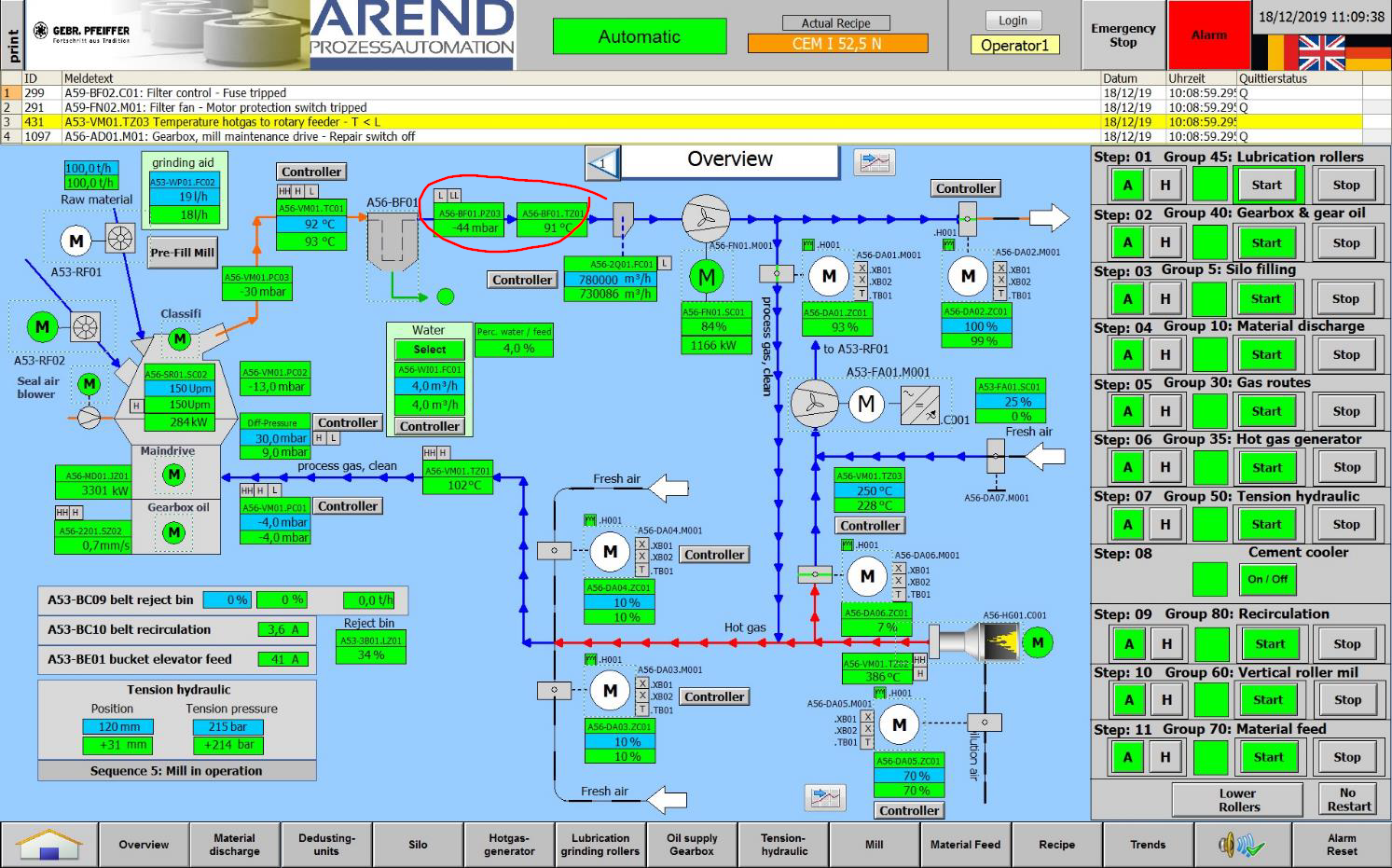Click the A56-FN01 fan symbol

click(x=705, y=219)
